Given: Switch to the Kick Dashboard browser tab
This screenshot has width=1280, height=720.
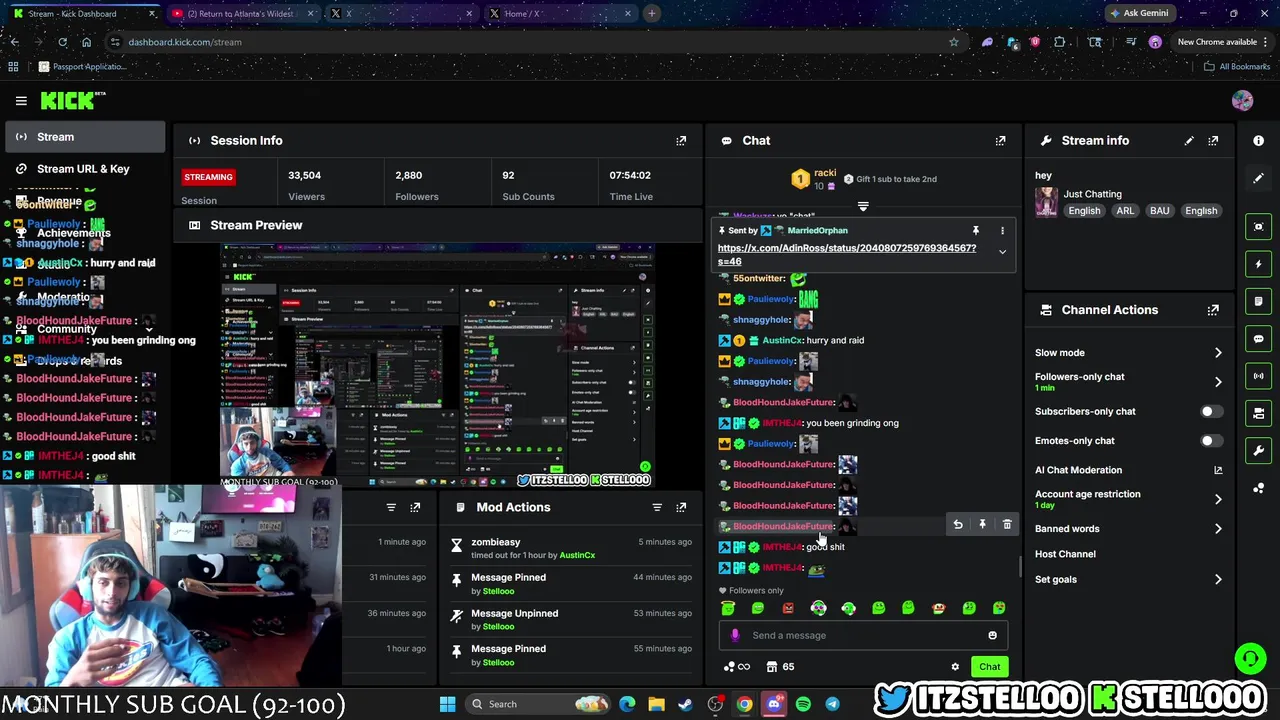Looking at the screenshot, I should pyautogui.click(x=84, y=14).
